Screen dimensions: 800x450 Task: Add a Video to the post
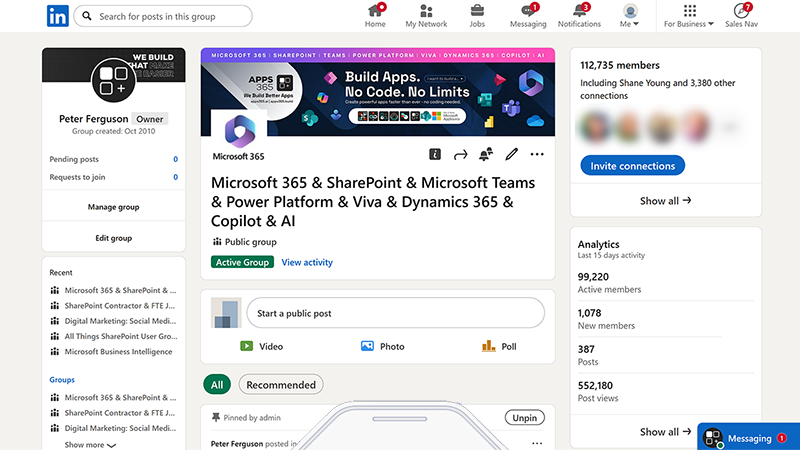click(x=261, y=346)
